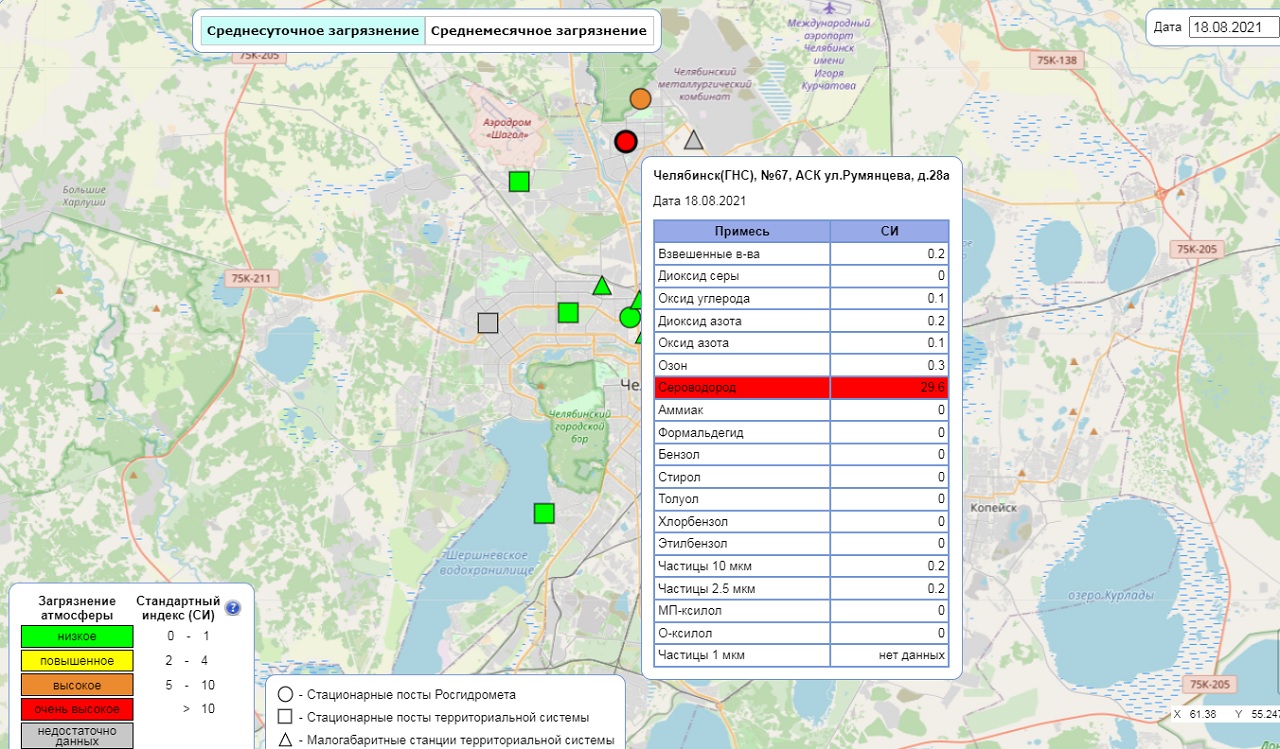Select the green circle Roshydromet station marker

click(x=629, y=317)
